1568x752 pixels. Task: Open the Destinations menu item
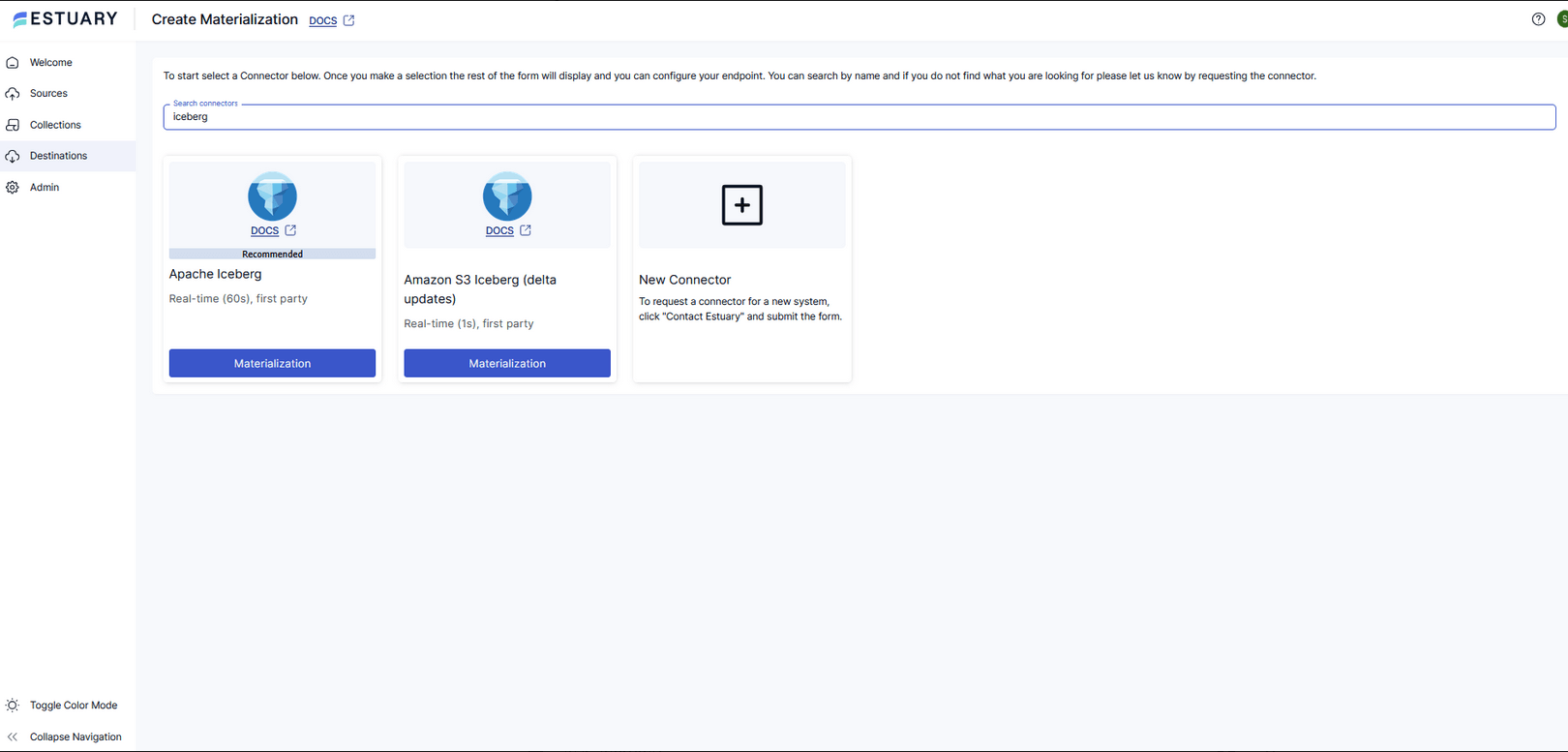pos(58,156)
